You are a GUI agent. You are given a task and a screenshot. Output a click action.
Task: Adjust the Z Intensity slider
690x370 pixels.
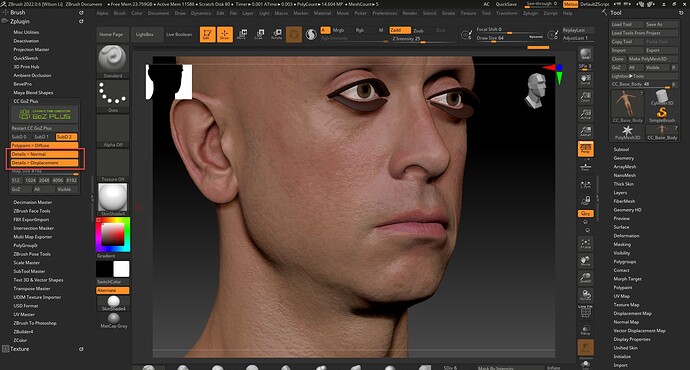click(423, 39)
